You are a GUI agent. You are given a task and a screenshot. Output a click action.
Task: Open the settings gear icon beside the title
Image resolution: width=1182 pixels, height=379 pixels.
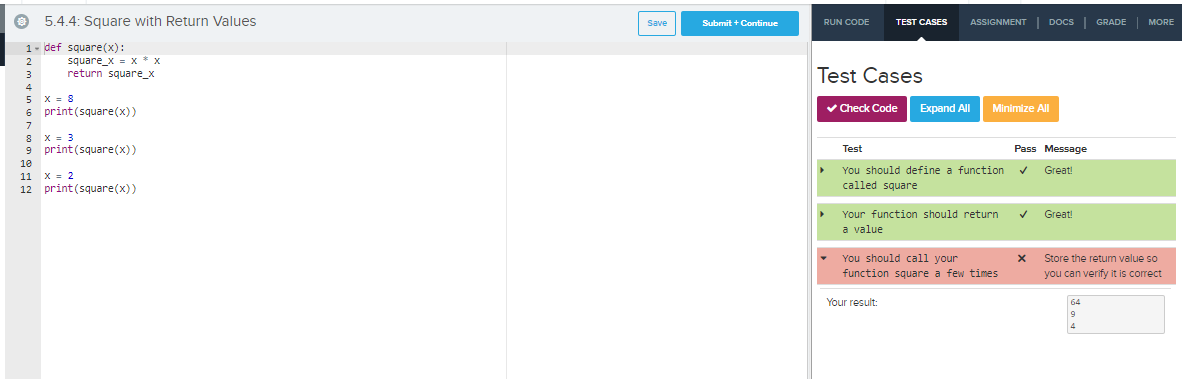[x=22, y=22]
